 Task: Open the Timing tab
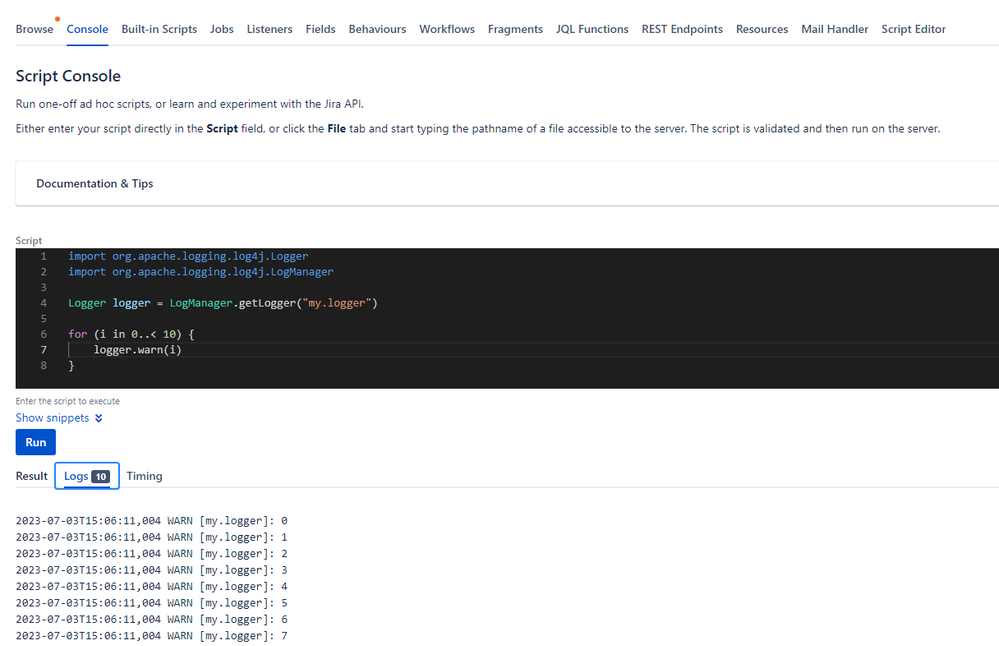(145, 476)
